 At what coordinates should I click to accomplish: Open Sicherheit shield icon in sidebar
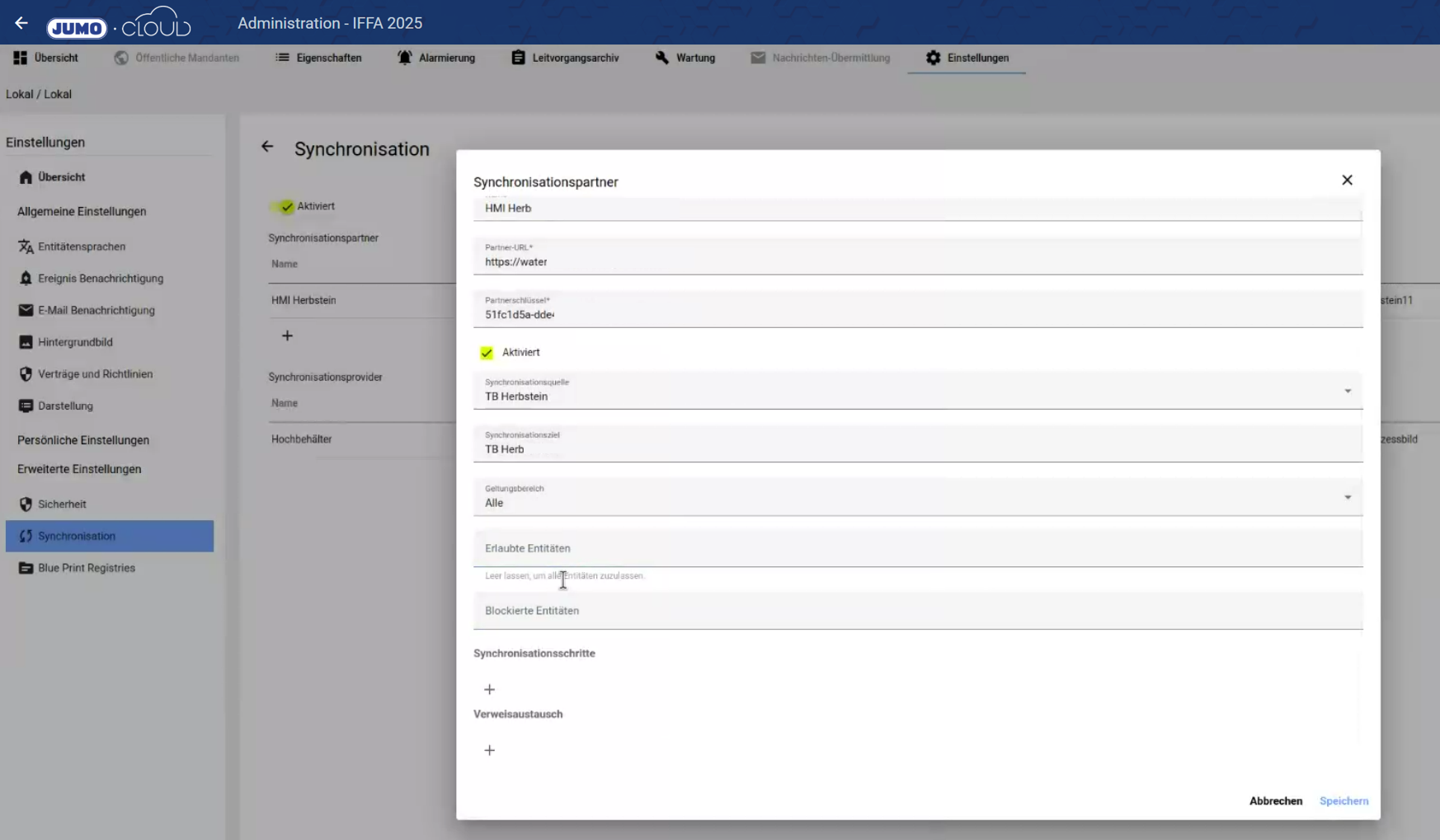[26, 504]
